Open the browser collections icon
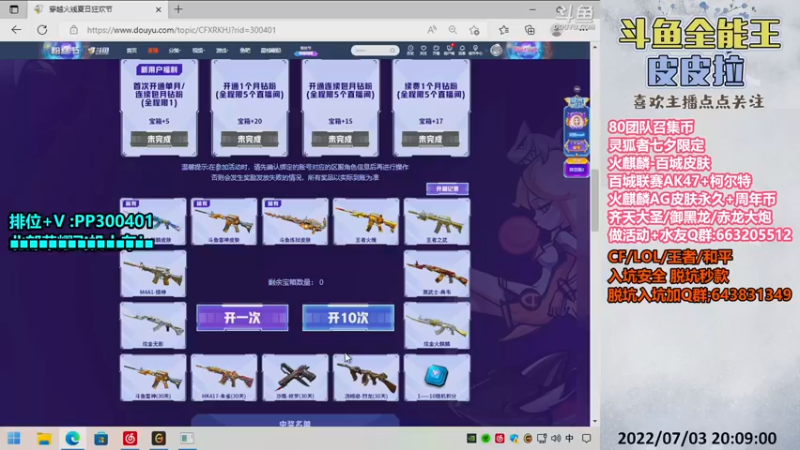 pos(530,30)
